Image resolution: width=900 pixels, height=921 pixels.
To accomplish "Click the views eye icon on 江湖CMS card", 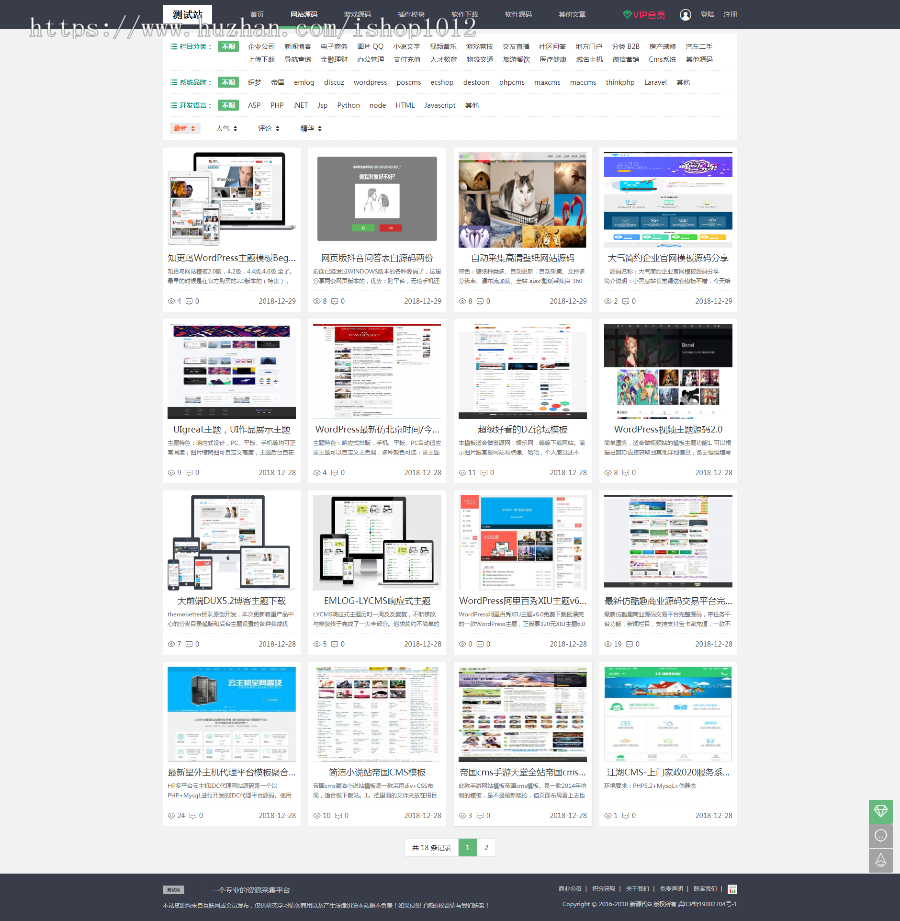I will point(608,816).
